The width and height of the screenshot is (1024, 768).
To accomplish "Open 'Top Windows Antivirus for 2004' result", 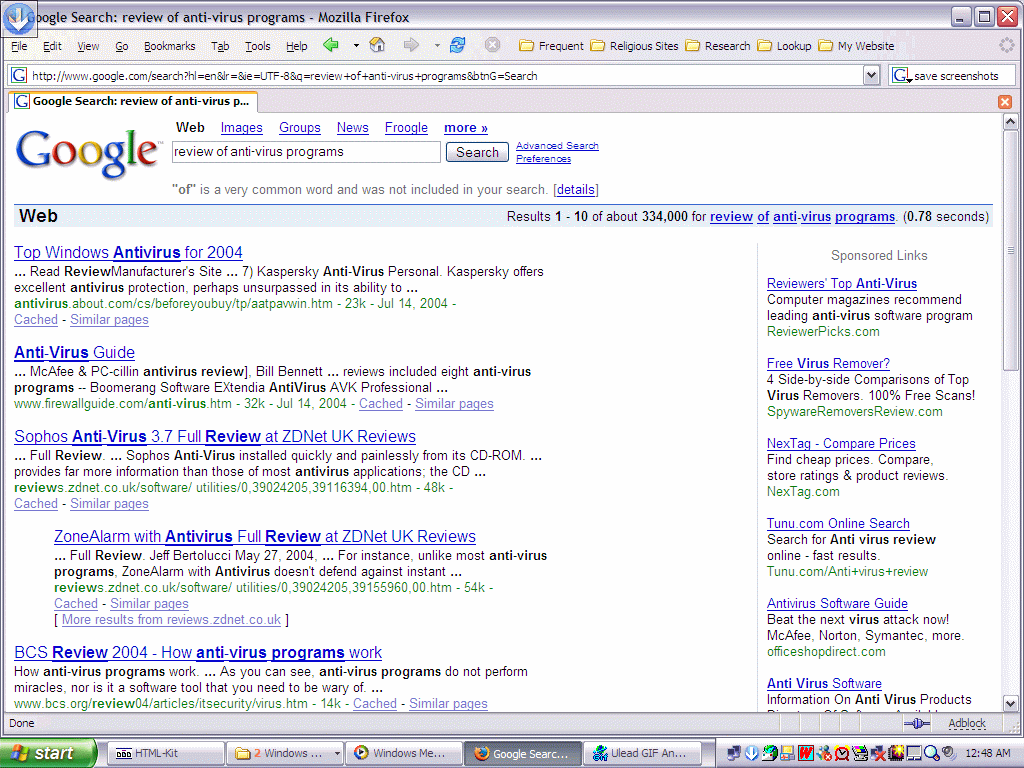I will [128, 253].
